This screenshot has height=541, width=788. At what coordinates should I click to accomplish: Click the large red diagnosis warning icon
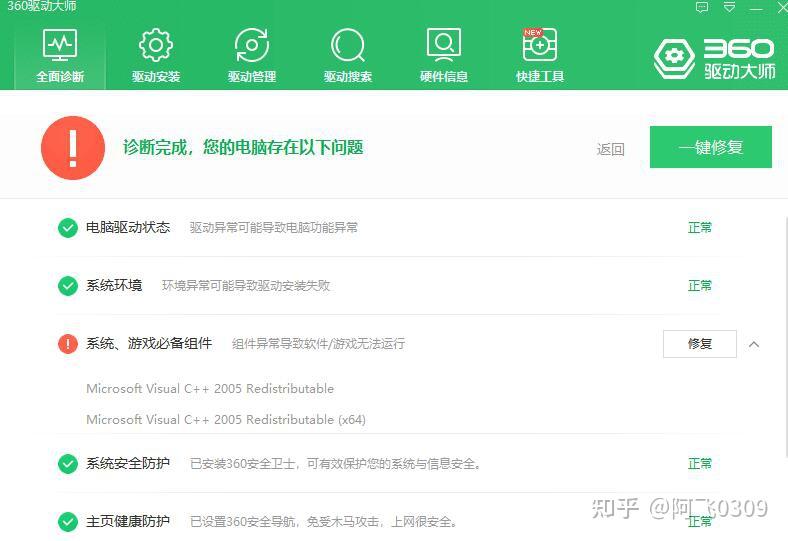73,148
